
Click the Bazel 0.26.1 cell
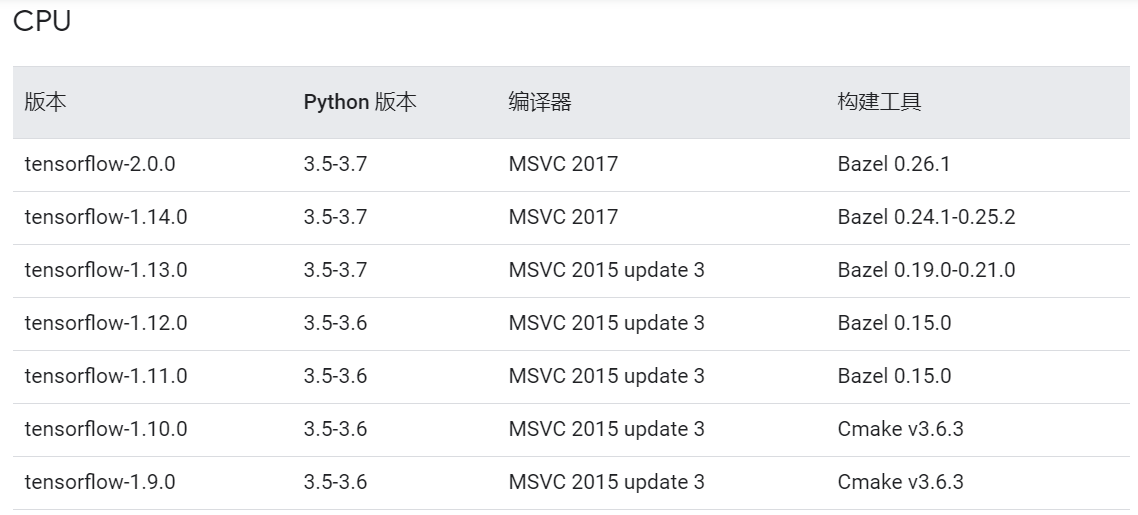[x=894, y=164]
